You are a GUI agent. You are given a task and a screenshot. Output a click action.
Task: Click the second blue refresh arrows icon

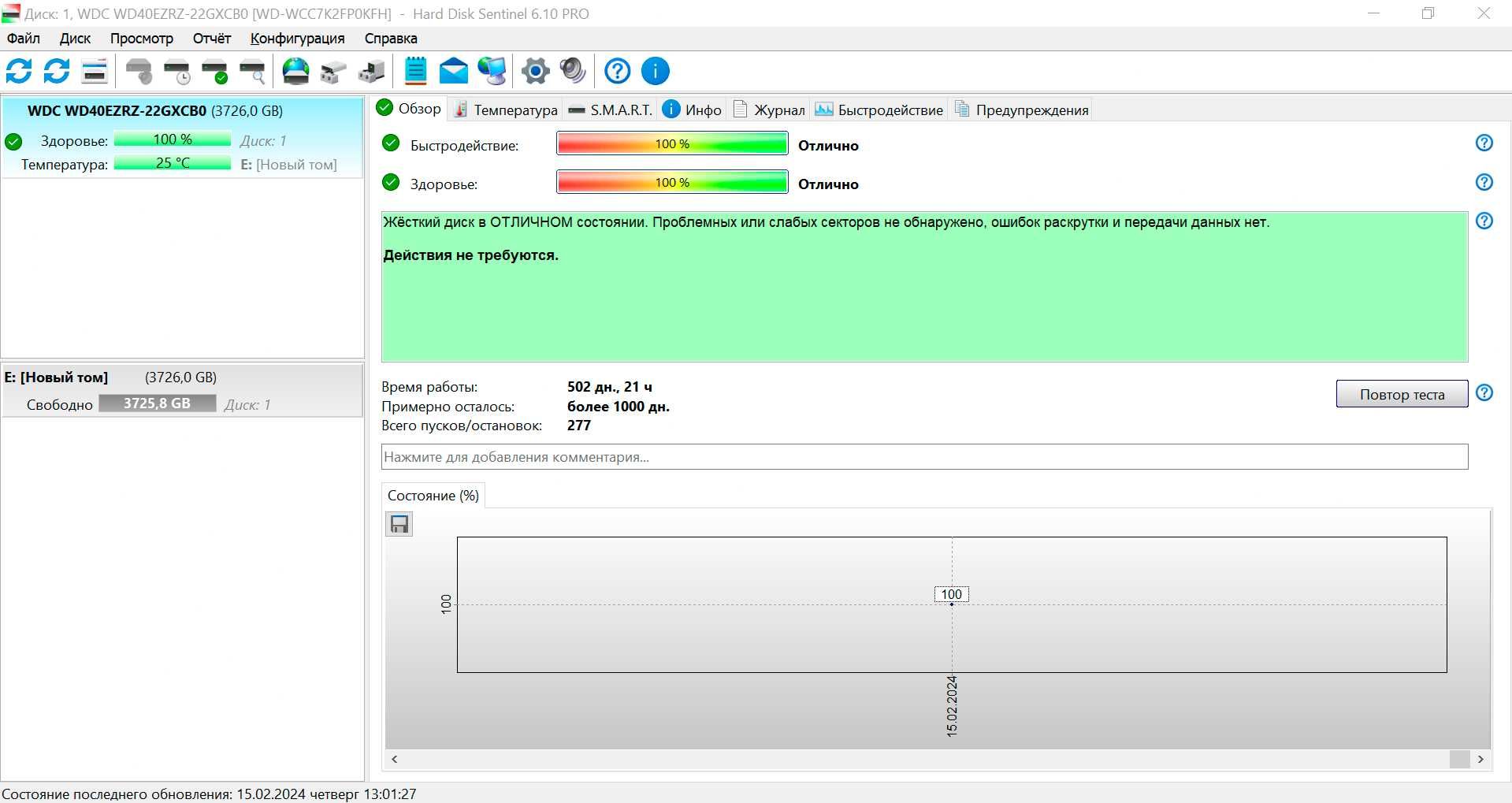(57, 71)
